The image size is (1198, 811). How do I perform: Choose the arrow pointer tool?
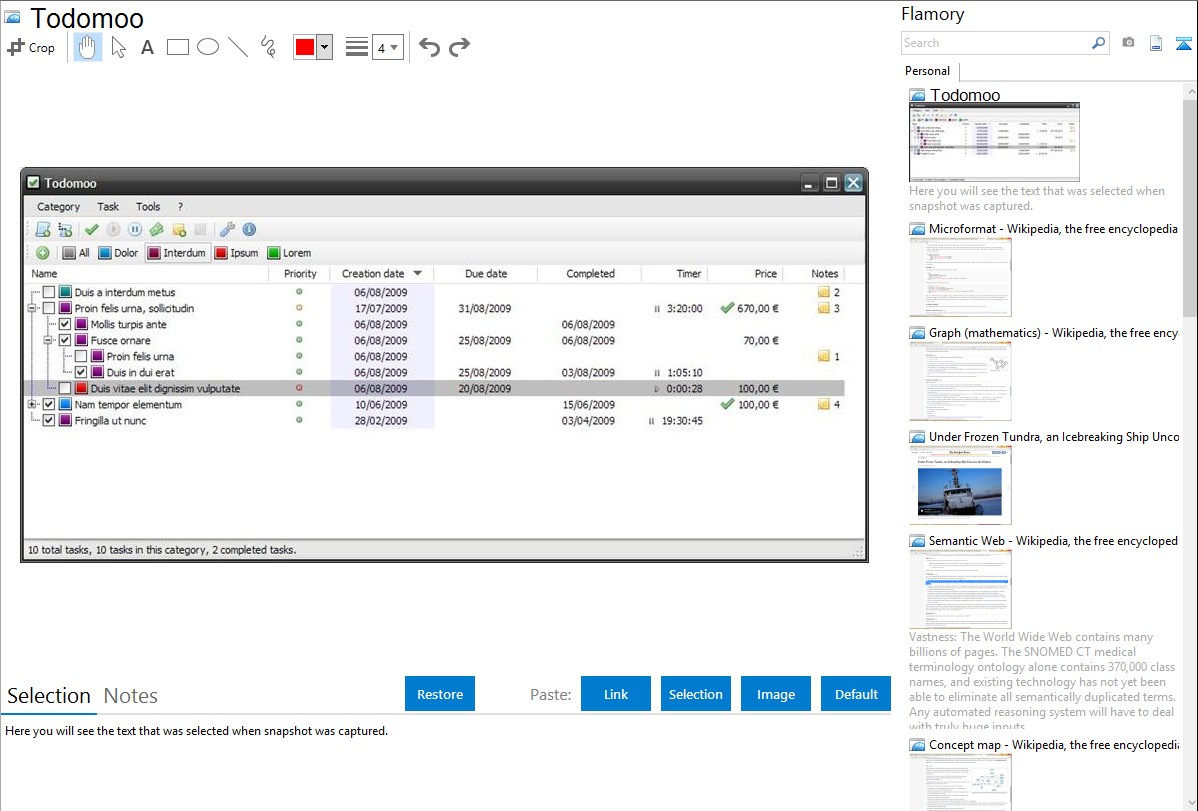click(x=118, y=47)
